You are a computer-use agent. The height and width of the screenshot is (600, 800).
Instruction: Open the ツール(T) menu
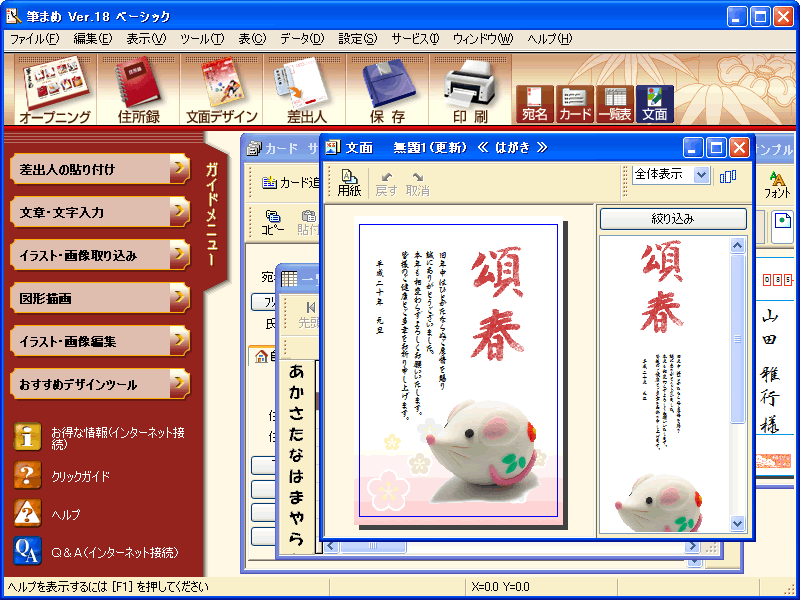coord(202,39)
